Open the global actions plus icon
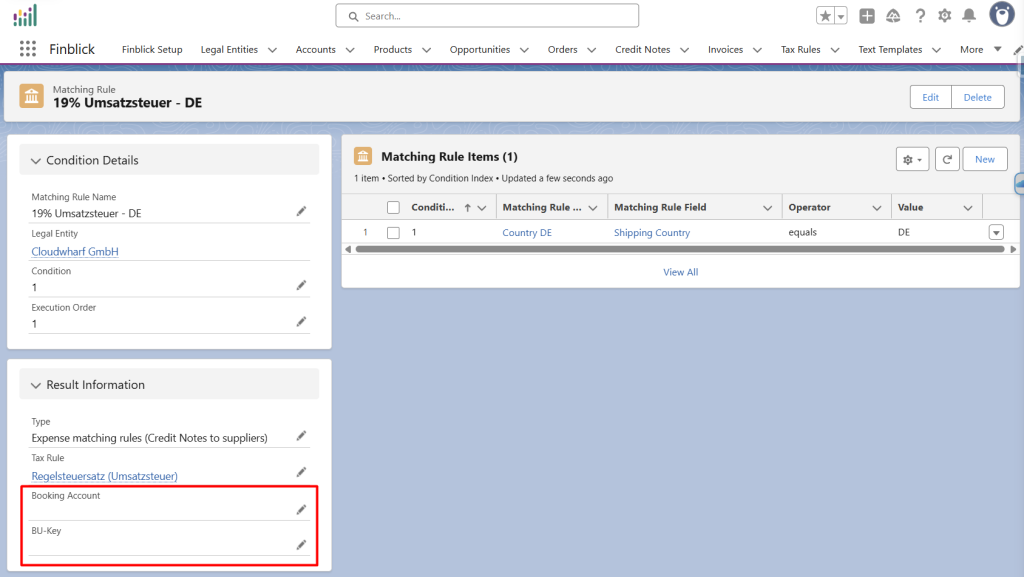 pos(867,16)
